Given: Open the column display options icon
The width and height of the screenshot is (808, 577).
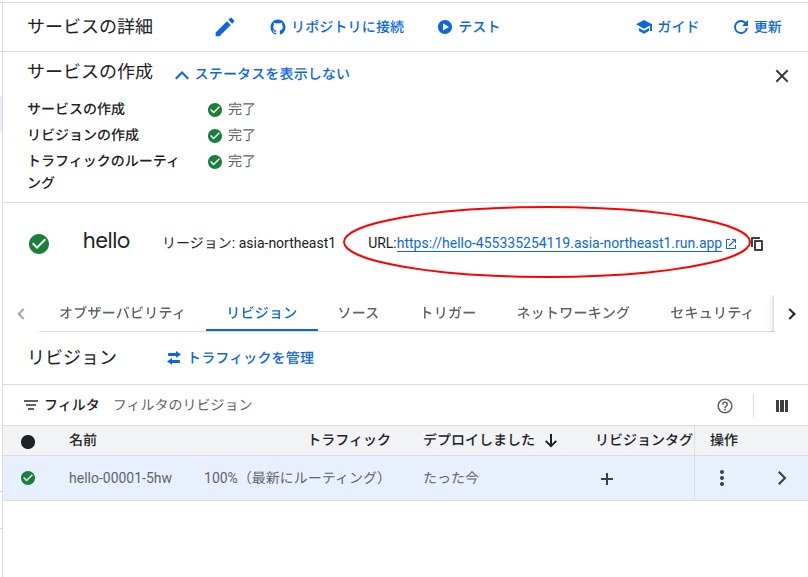Looking at the screenshot, I should tap(782, 406).
